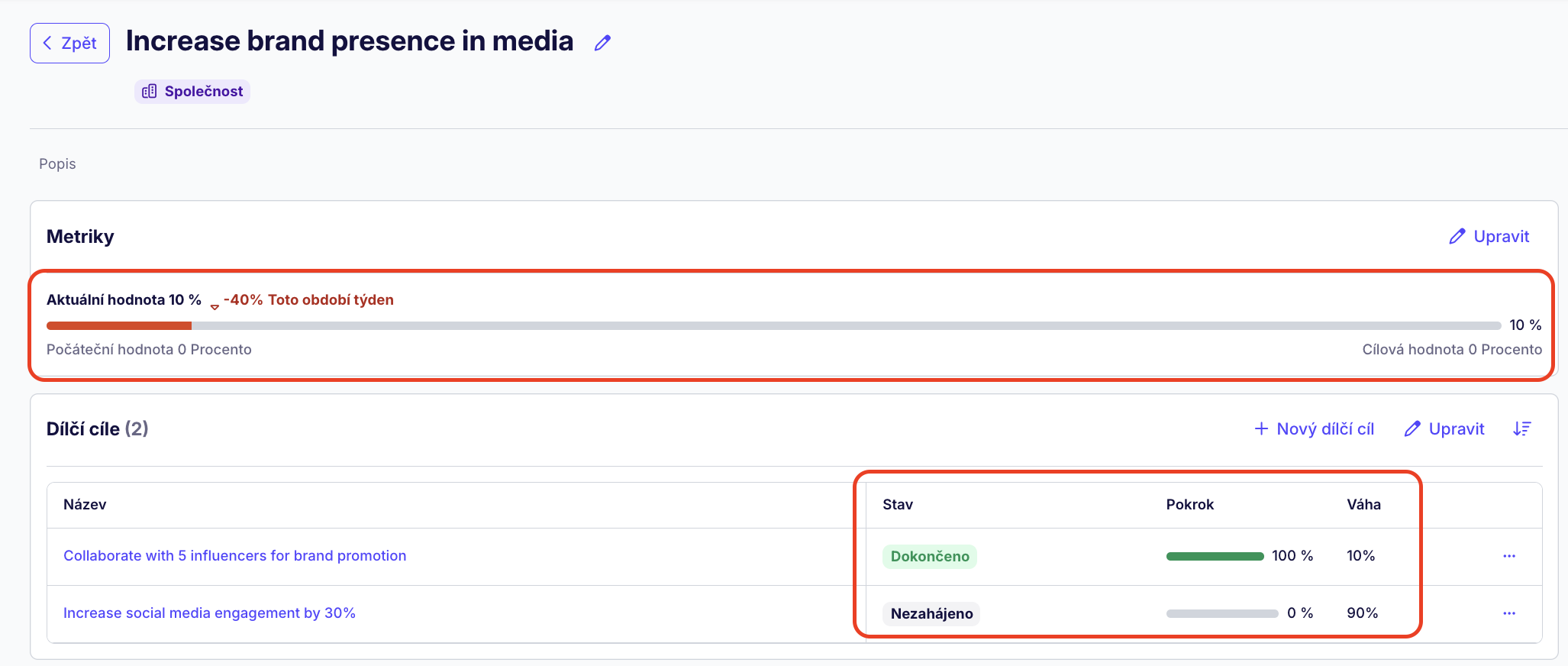This screenshot has height=666, width=1568.
Task: Open Collaborate with 5 influencers link
Action: (x=234, y=555)
